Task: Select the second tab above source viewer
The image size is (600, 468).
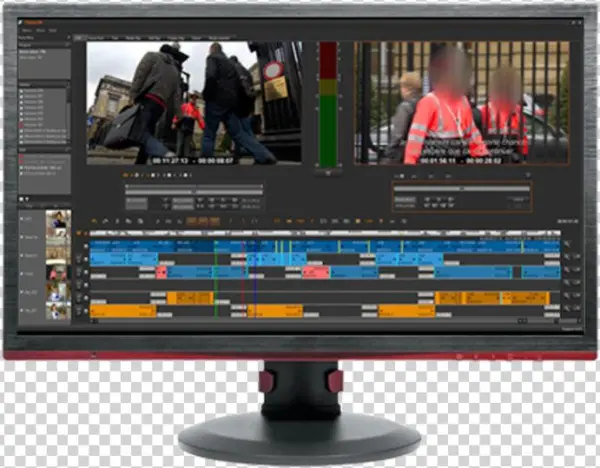Action: (96, 38)
